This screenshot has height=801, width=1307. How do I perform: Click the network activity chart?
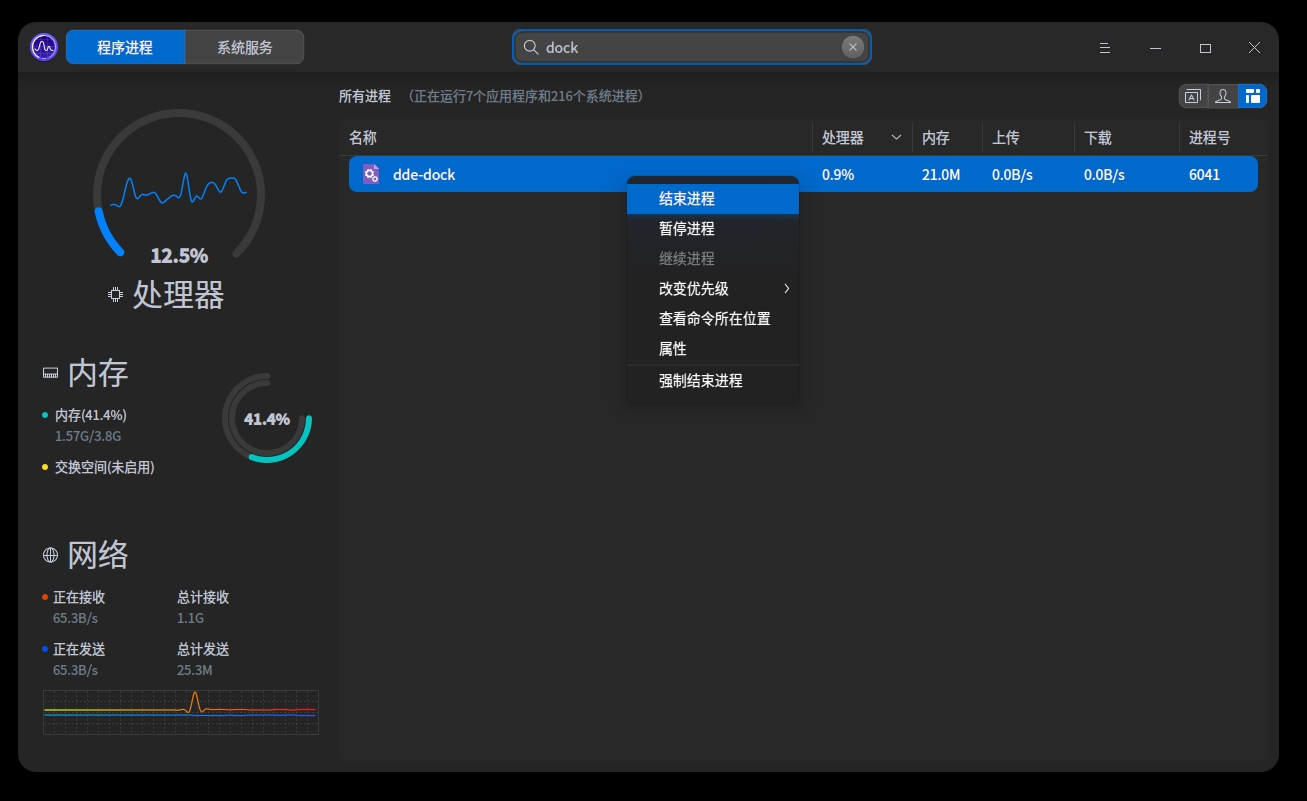pos(181,712)
